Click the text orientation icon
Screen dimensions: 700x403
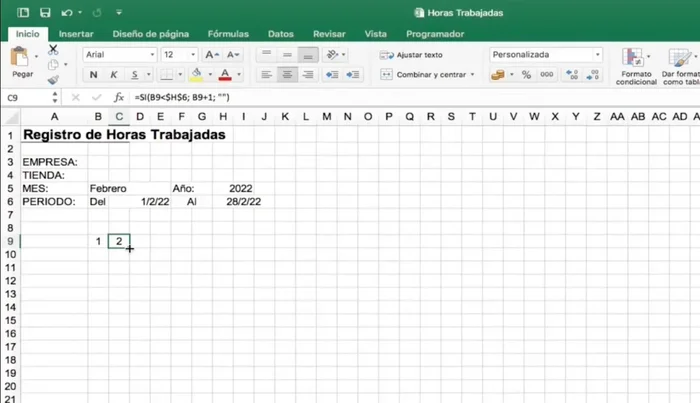pyautogui.click(x=333, y=54)
